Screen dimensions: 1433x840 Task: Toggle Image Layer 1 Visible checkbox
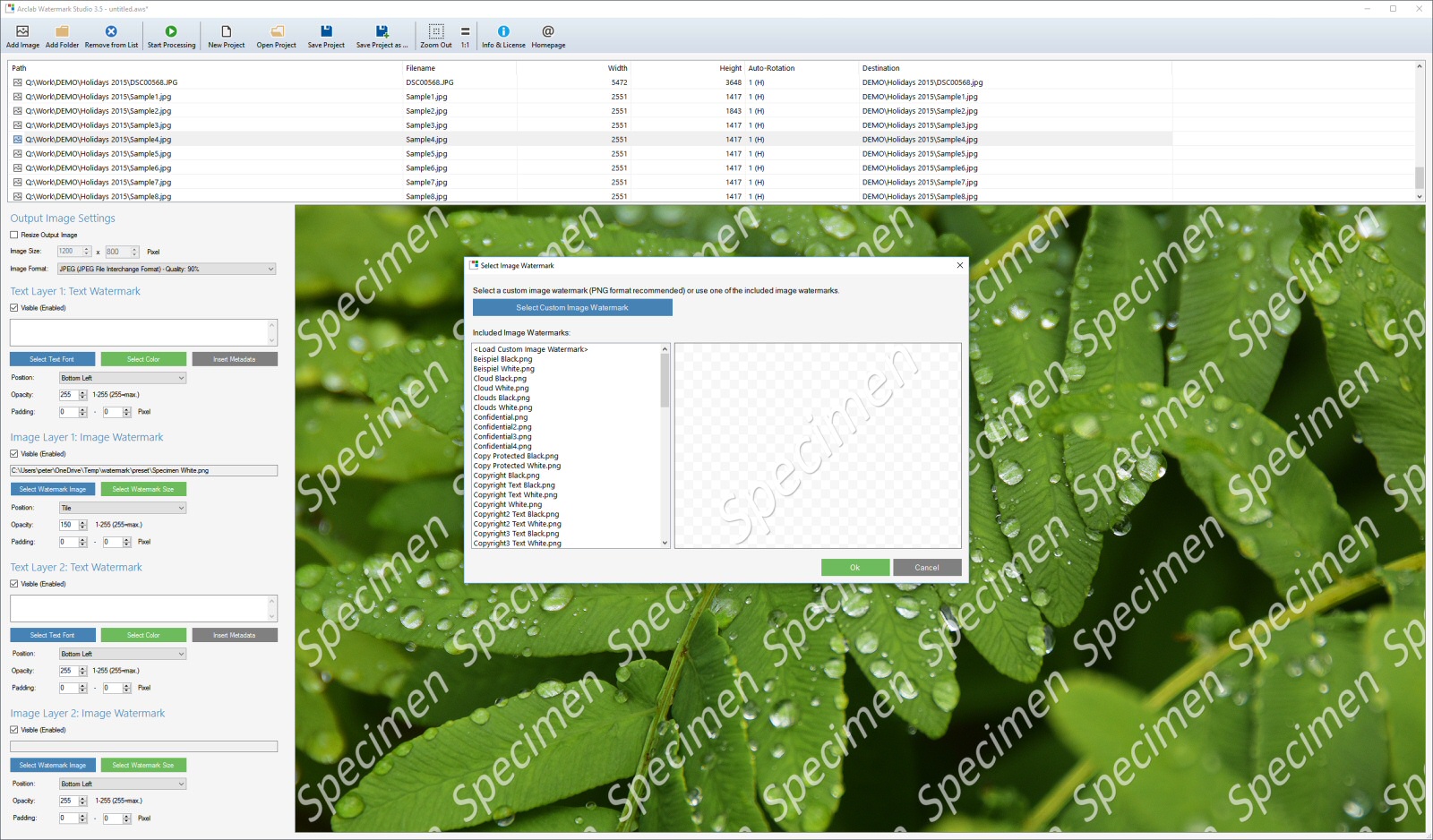point(14,454)
